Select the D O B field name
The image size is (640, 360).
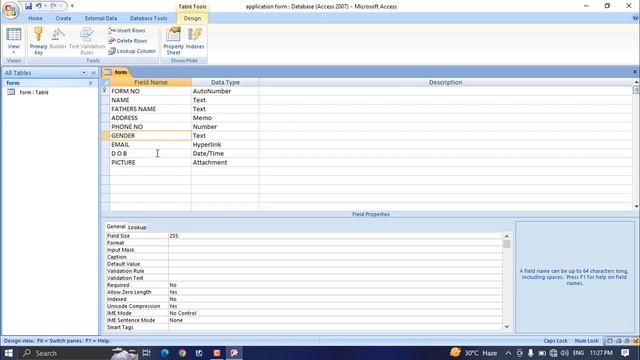click(x=151, y=153)
